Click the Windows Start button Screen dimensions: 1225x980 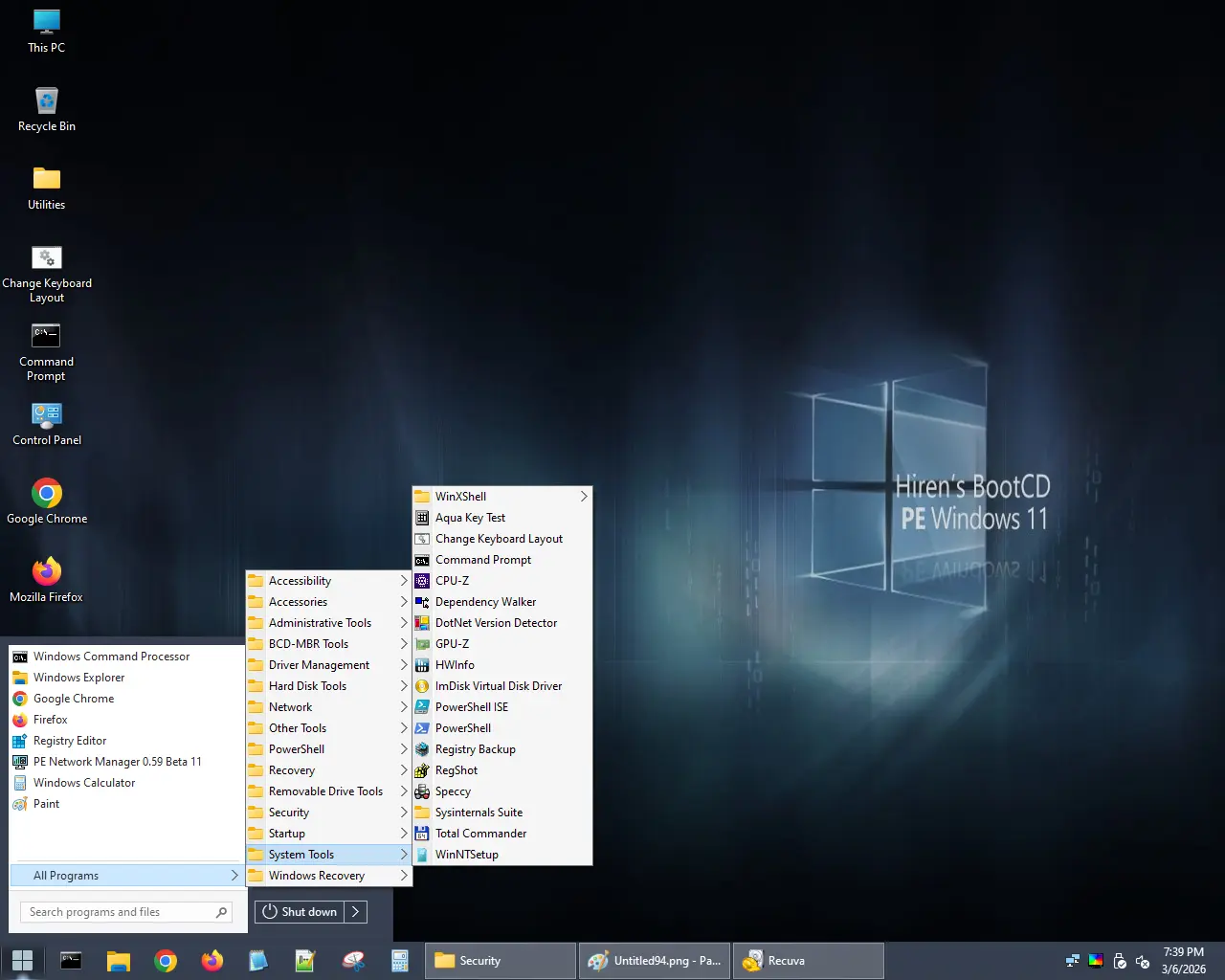pyautogui.click(x=23, y=961)
